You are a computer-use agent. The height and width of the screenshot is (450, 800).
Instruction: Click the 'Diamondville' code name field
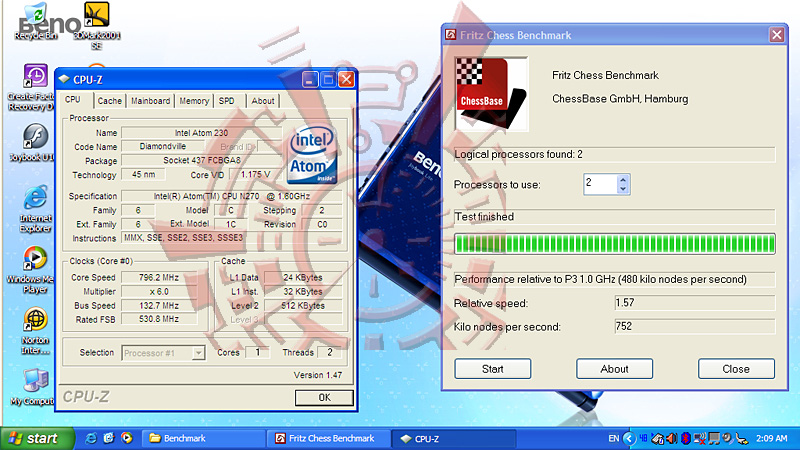tap(163, 146)
